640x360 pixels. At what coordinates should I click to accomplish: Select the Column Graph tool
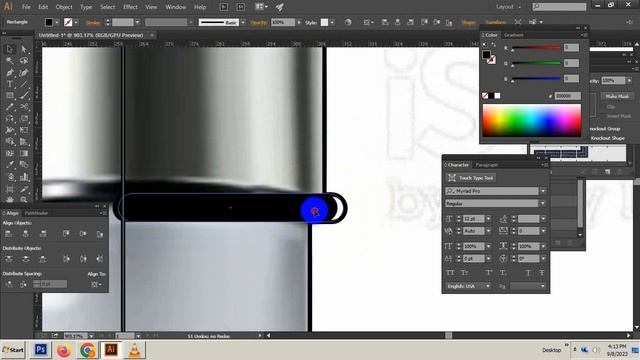(24, 177)
